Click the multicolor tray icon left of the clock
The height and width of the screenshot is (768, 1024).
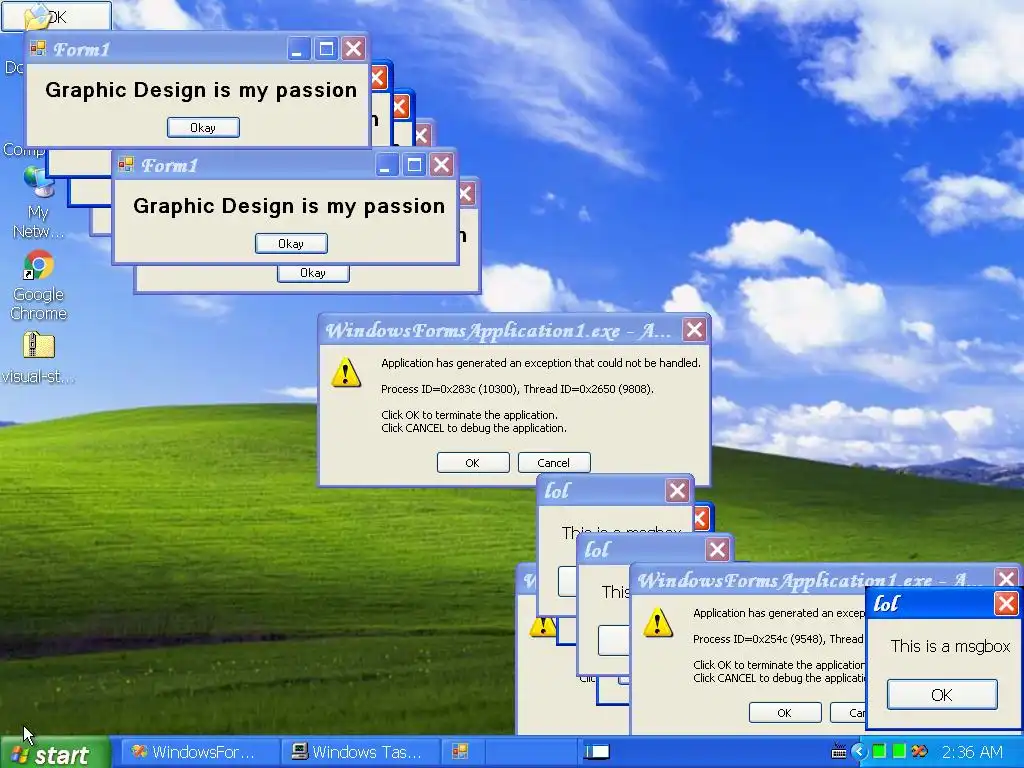coord(920,752)
